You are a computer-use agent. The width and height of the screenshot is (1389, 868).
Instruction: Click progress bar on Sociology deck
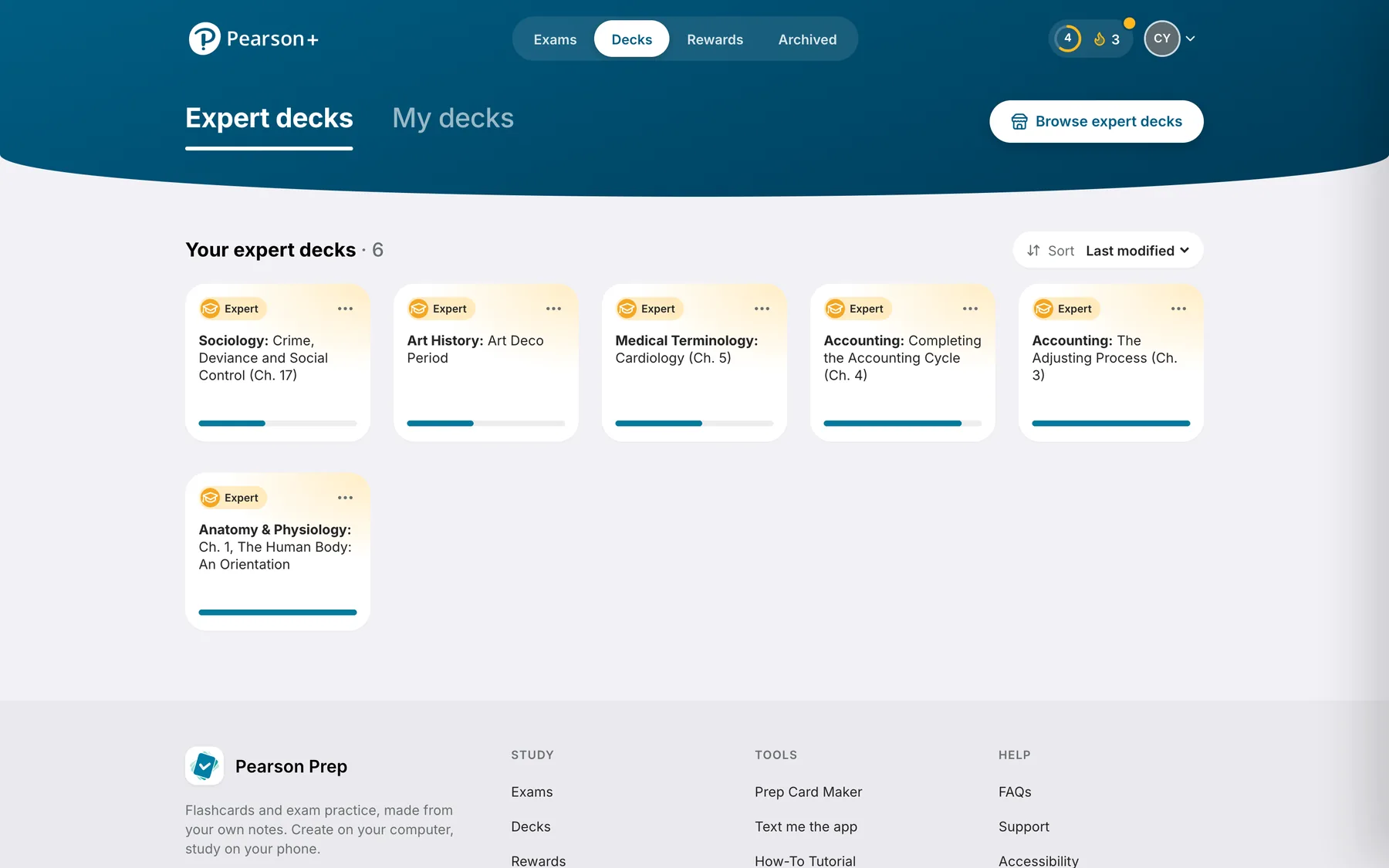click(x=278, y=423)
